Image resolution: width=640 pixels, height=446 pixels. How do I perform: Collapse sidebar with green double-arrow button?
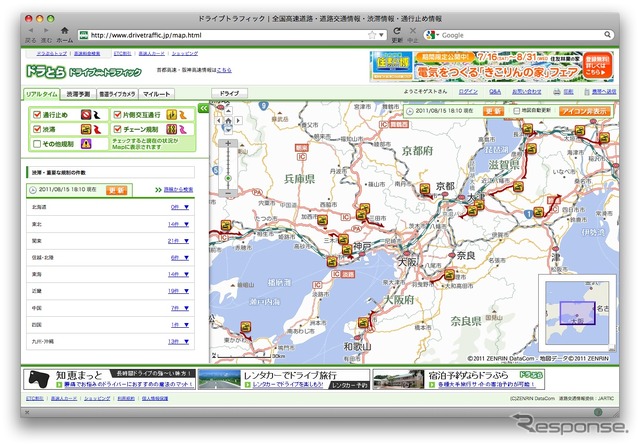[203, 108]
